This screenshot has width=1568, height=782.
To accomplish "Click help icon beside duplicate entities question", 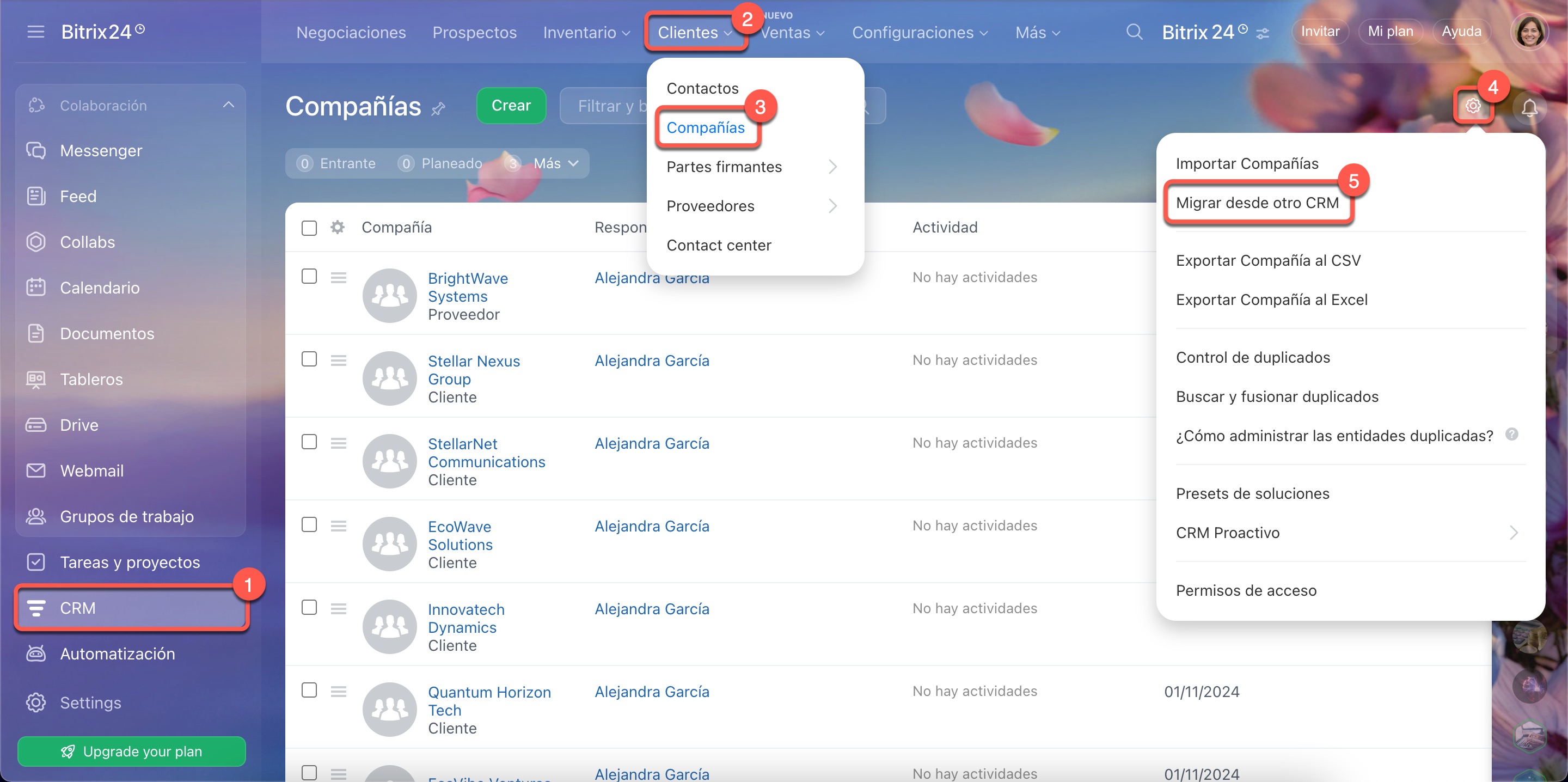I will tap(1511, 434).
